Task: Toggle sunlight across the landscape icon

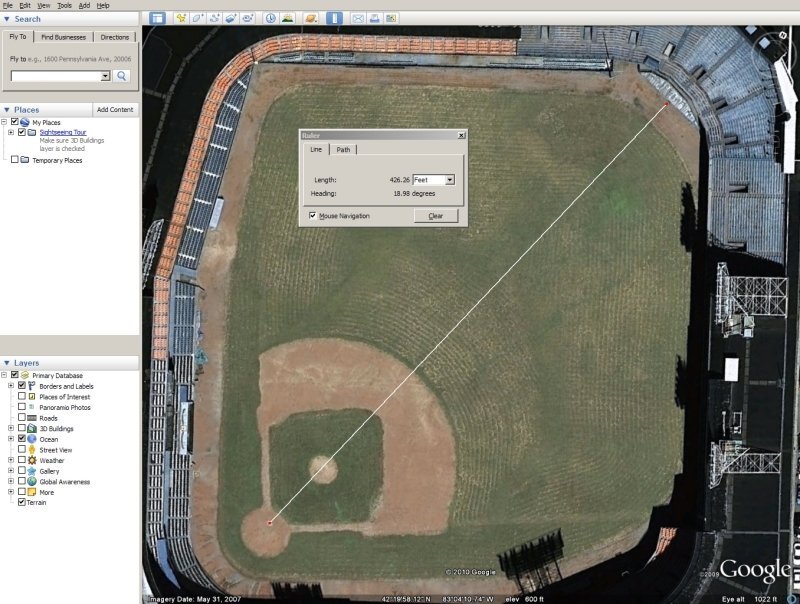Action: coord(288,18)
